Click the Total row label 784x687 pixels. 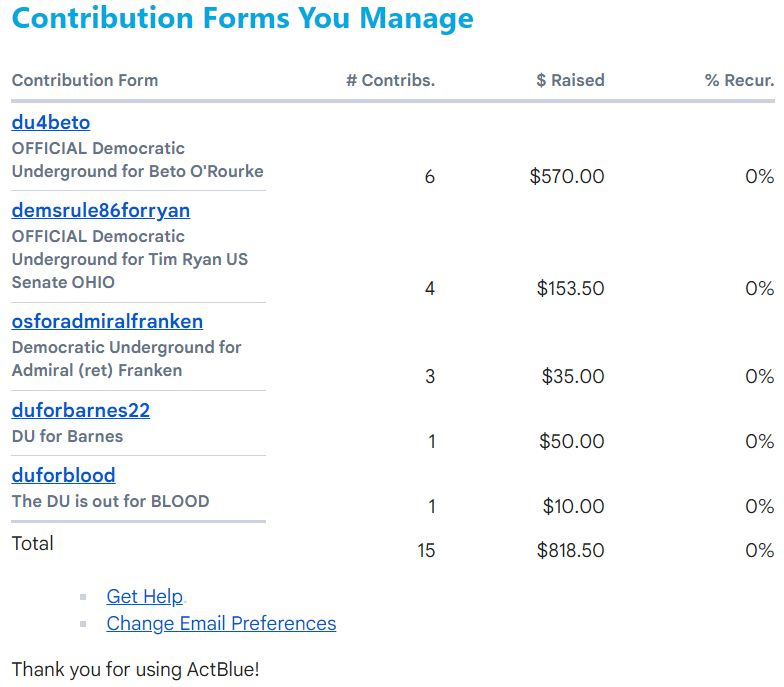pyautogui.click(x=33, y=544)
